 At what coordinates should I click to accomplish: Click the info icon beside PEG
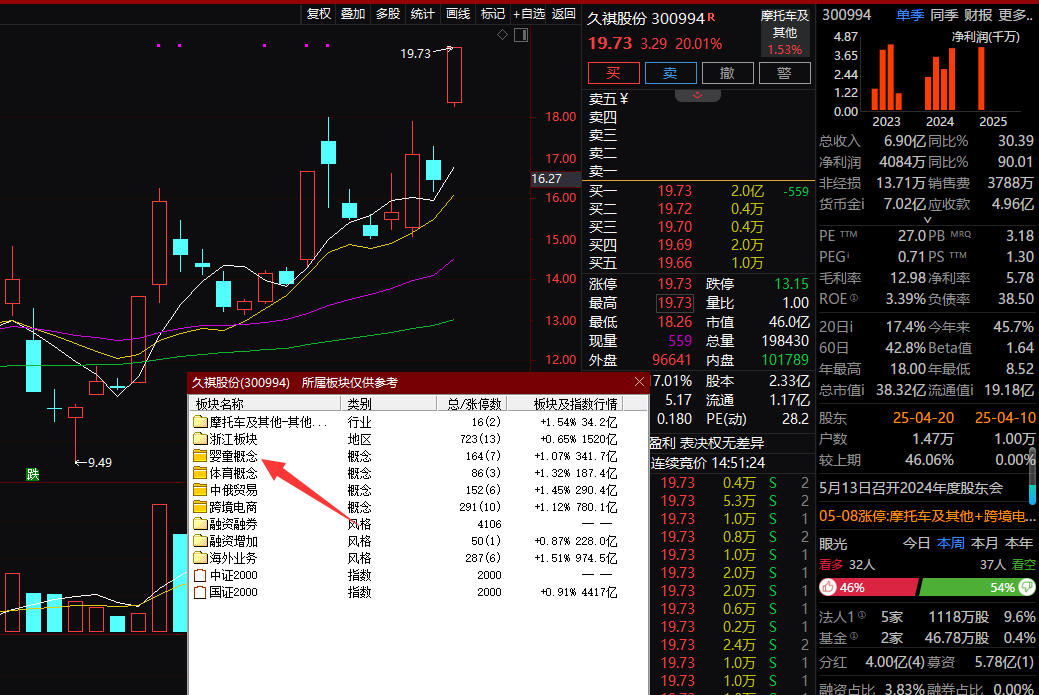point(848,255)
